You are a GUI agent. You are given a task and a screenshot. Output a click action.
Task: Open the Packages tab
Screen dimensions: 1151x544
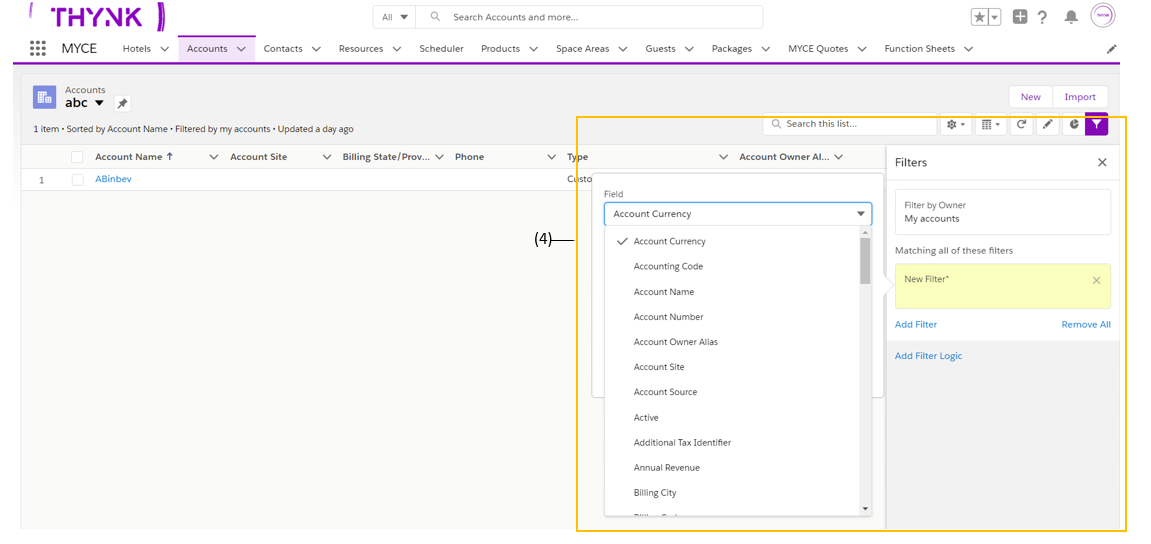(731, 49)
